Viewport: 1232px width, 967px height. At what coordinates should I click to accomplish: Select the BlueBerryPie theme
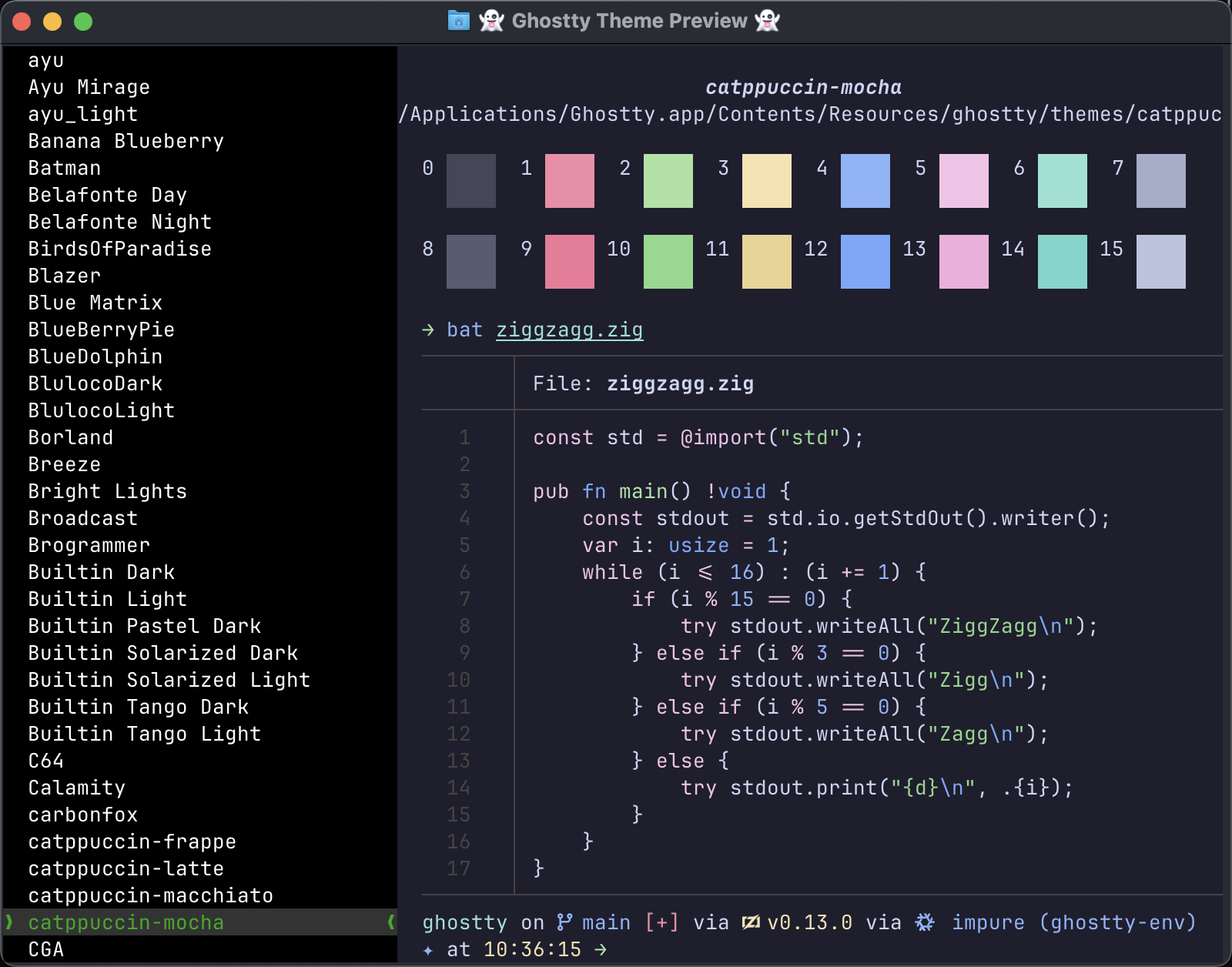[102, 330]
